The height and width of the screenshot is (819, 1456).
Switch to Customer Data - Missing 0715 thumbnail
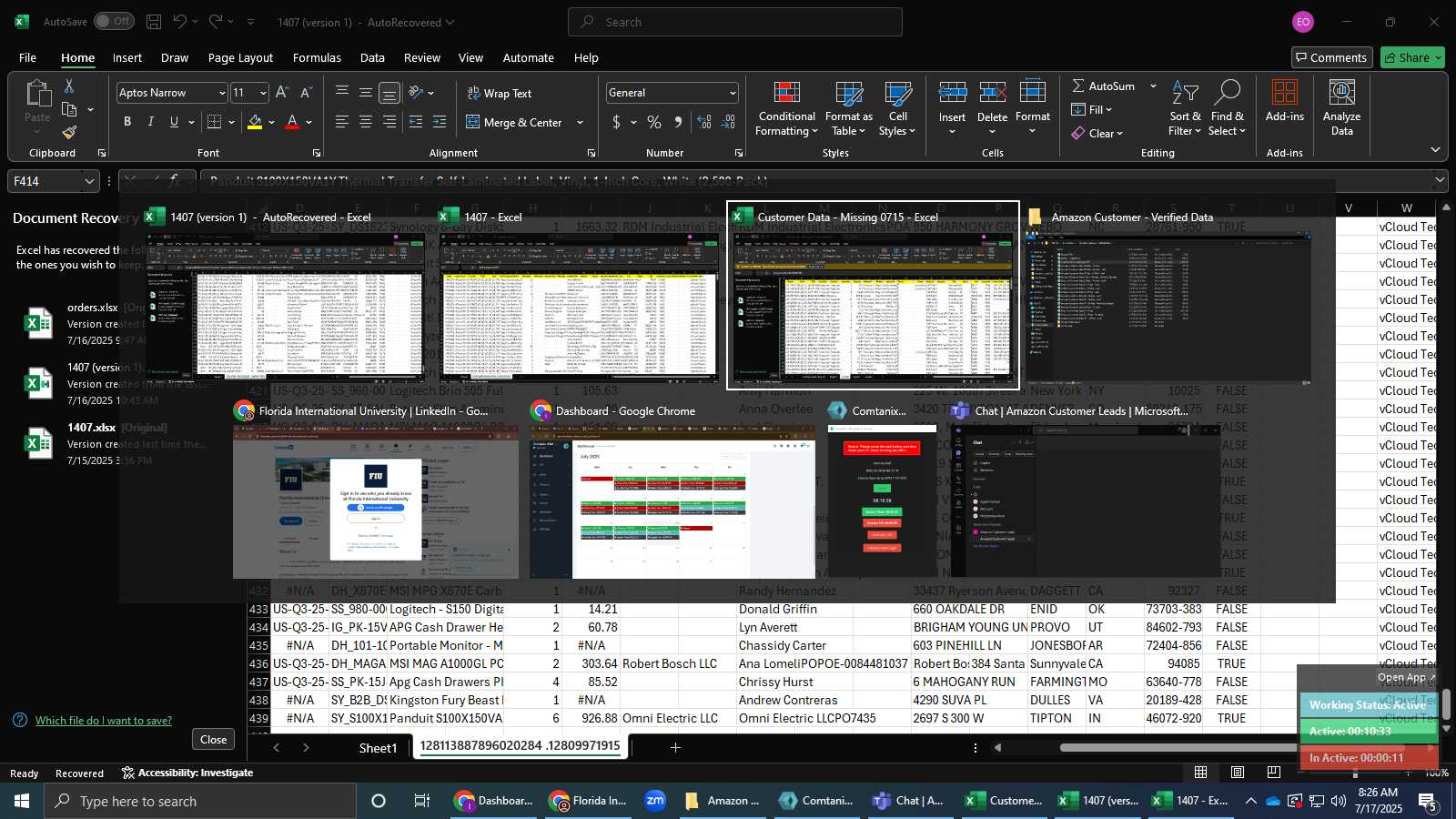[x=873, y=295]
